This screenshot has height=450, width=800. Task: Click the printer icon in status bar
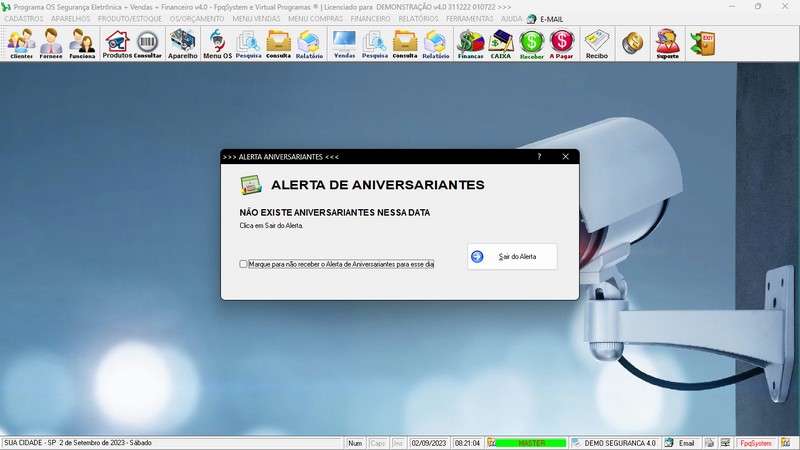pyautogui.click(x=709, y=443)
